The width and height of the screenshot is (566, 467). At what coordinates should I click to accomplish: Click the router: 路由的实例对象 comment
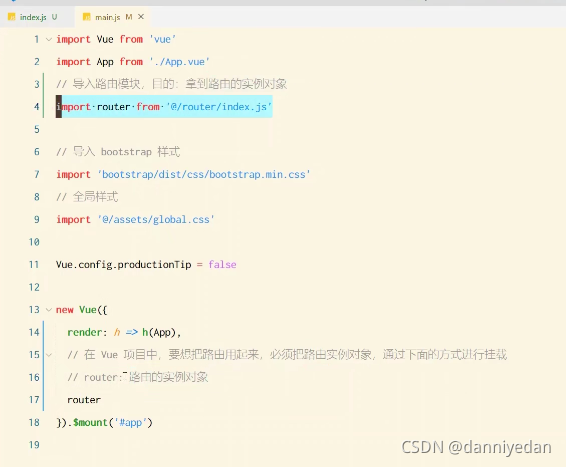tap(138, 377)
